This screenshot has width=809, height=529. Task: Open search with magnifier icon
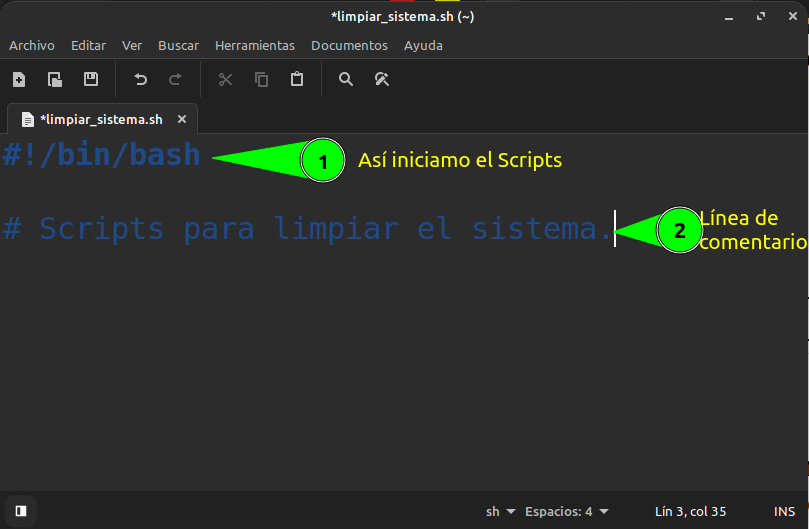[346, 79]
